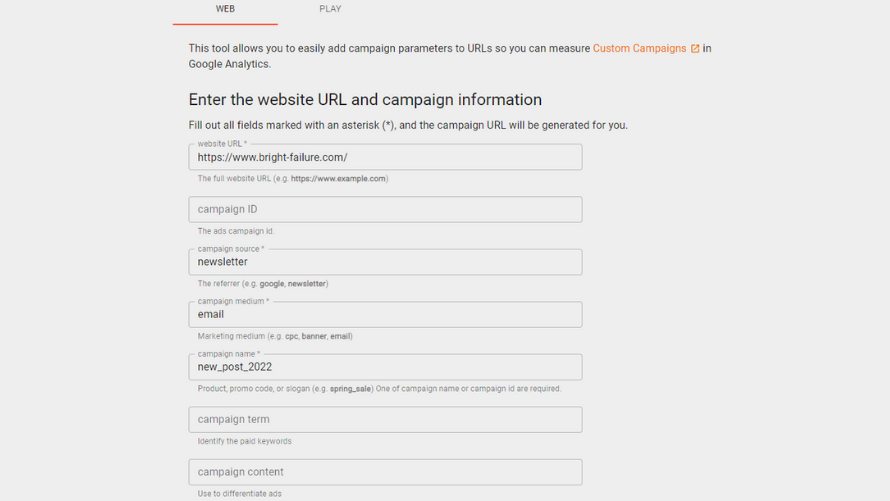Click the 'Identify the paid keywords' helper text
The image size is (890, 501).
point(245,441)
